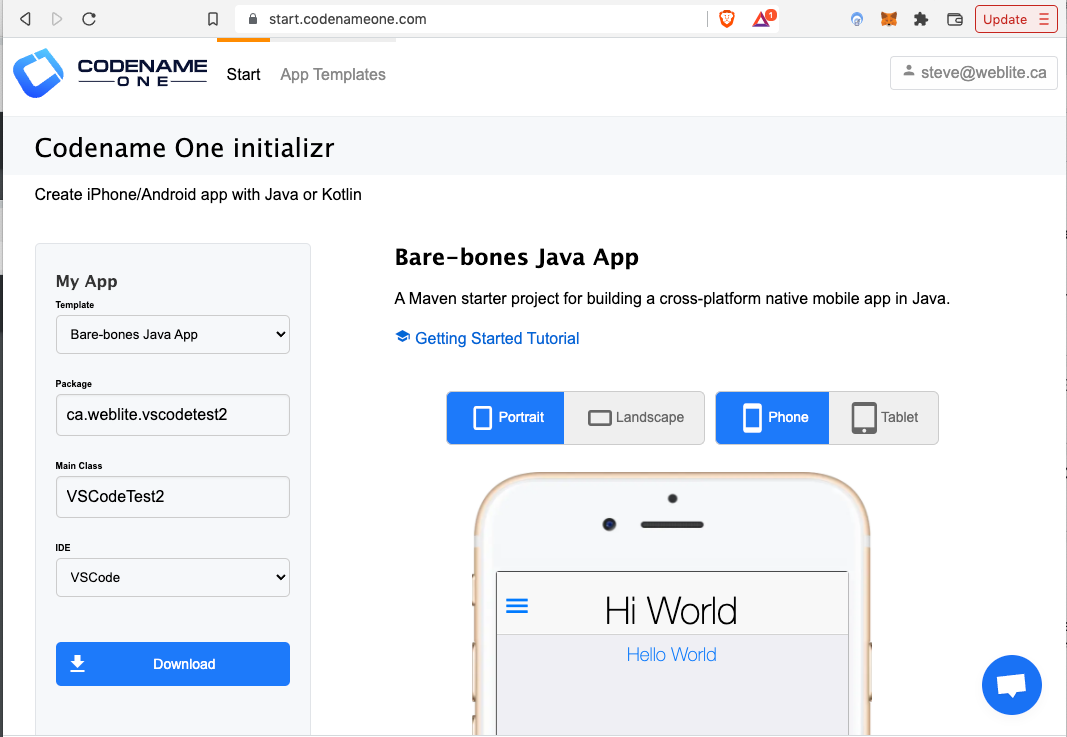
Task: Switch preview to Portrait orientation
Action: coord(506,417)
